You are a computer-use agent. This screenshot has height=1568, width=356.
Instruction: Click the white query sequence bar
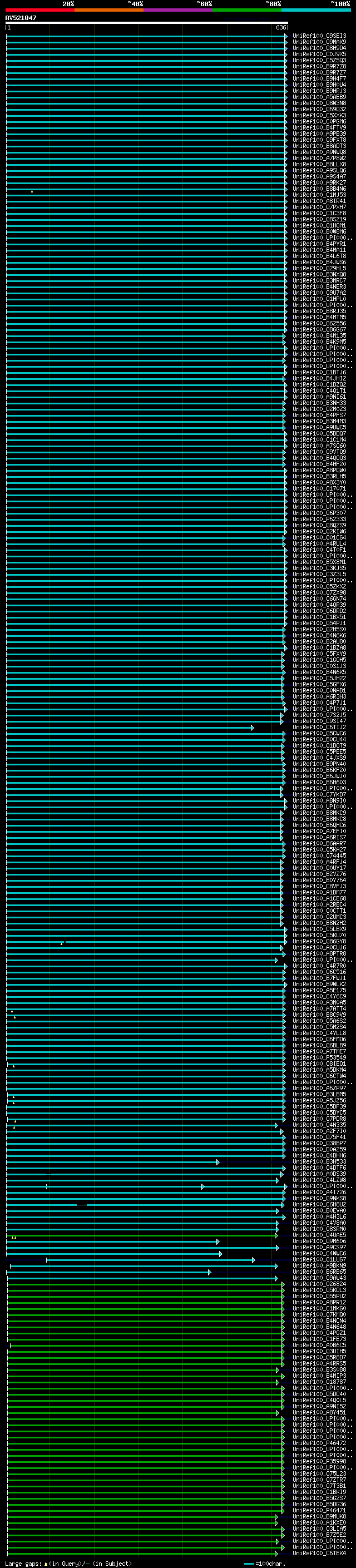pyautogui.click(x=147, y=22)
